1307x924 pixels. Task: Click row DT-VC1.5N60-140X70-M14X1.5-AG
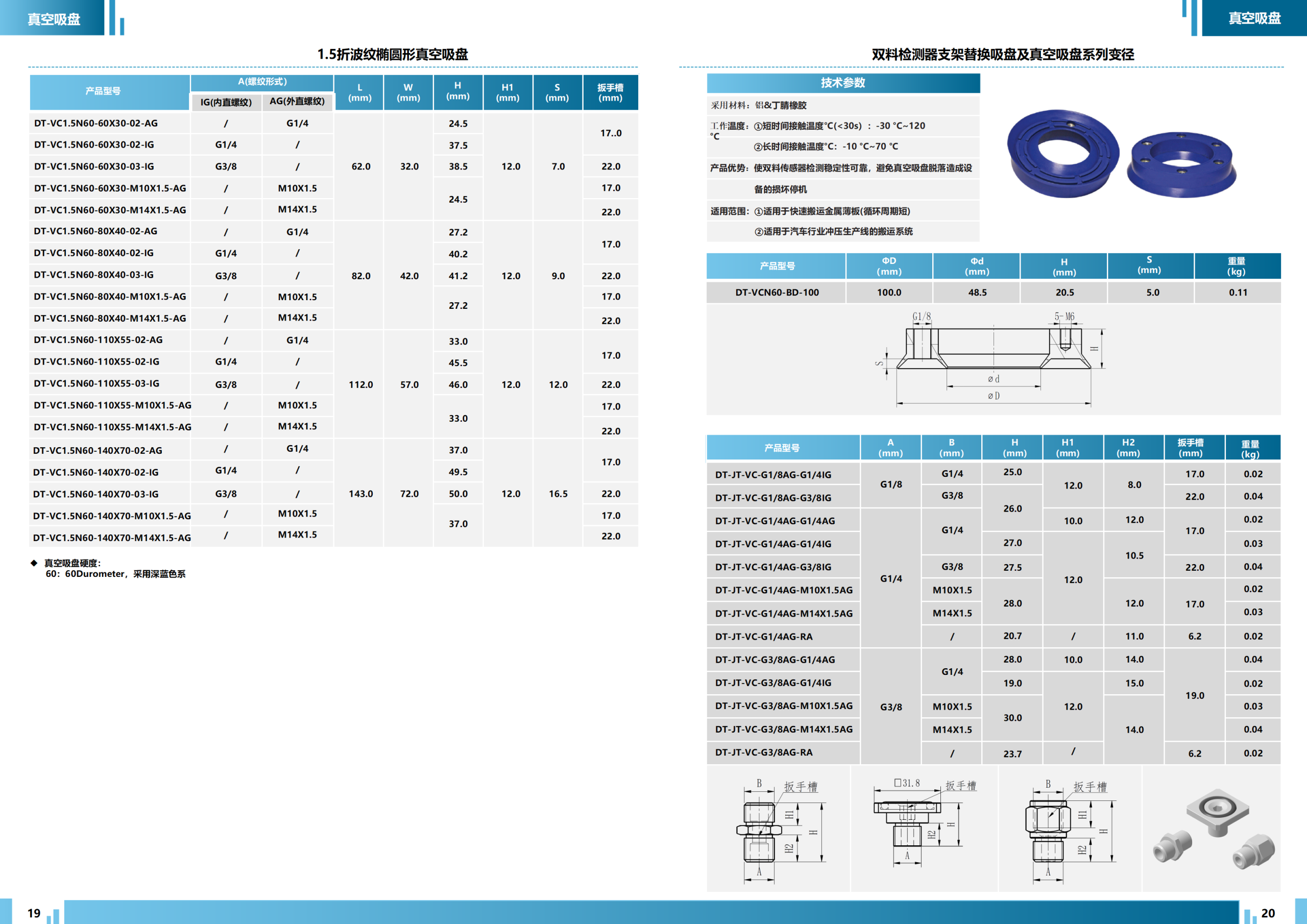pyautogui.click(x=333, y=537)
